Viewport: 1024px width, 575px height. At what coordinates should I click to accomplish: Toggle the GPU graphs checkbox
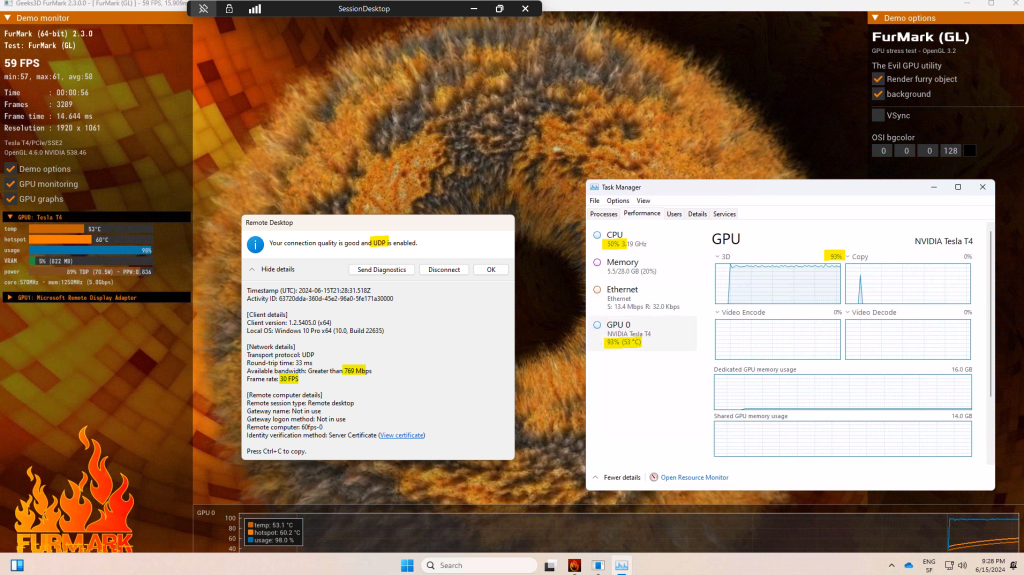pyautogui.click(x=10, y=199)
